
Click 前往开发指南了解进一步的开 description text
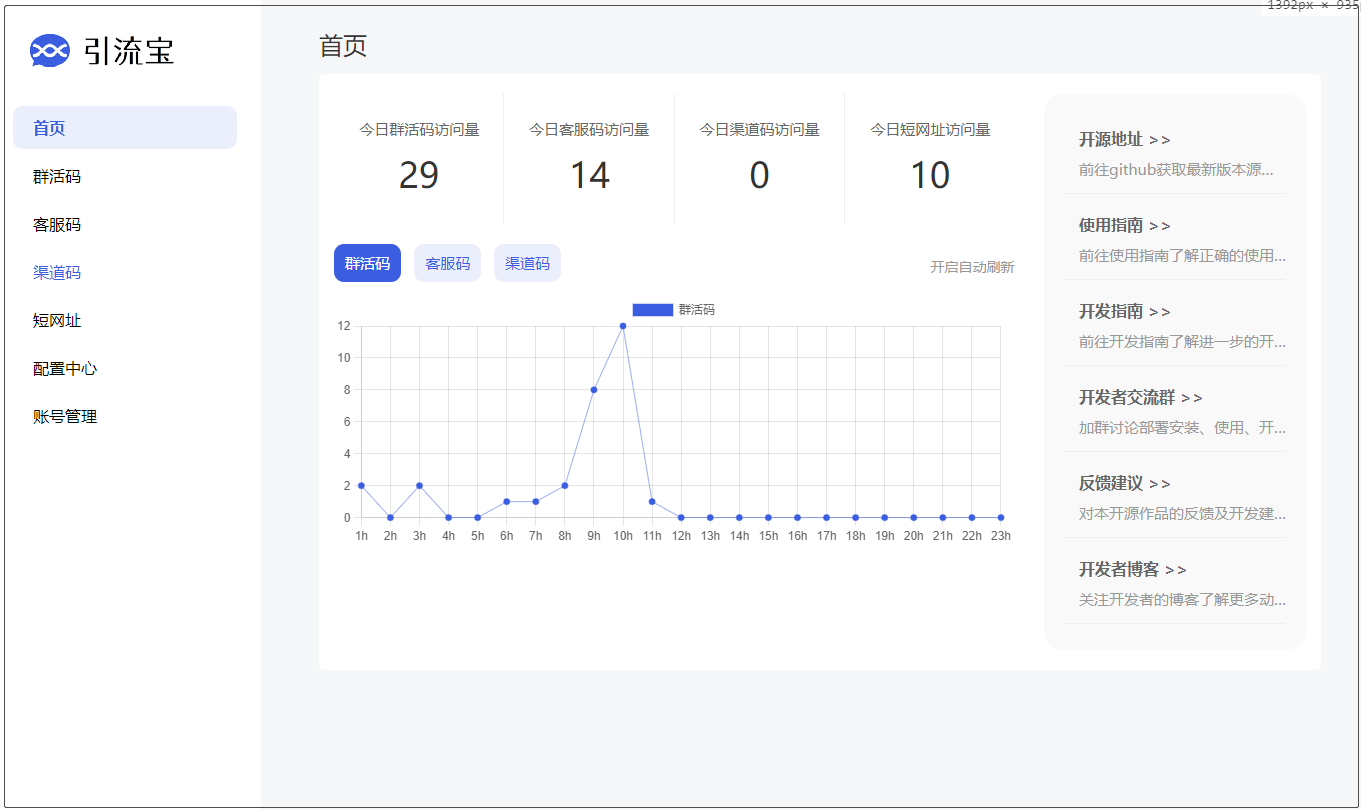[1182, 342]
